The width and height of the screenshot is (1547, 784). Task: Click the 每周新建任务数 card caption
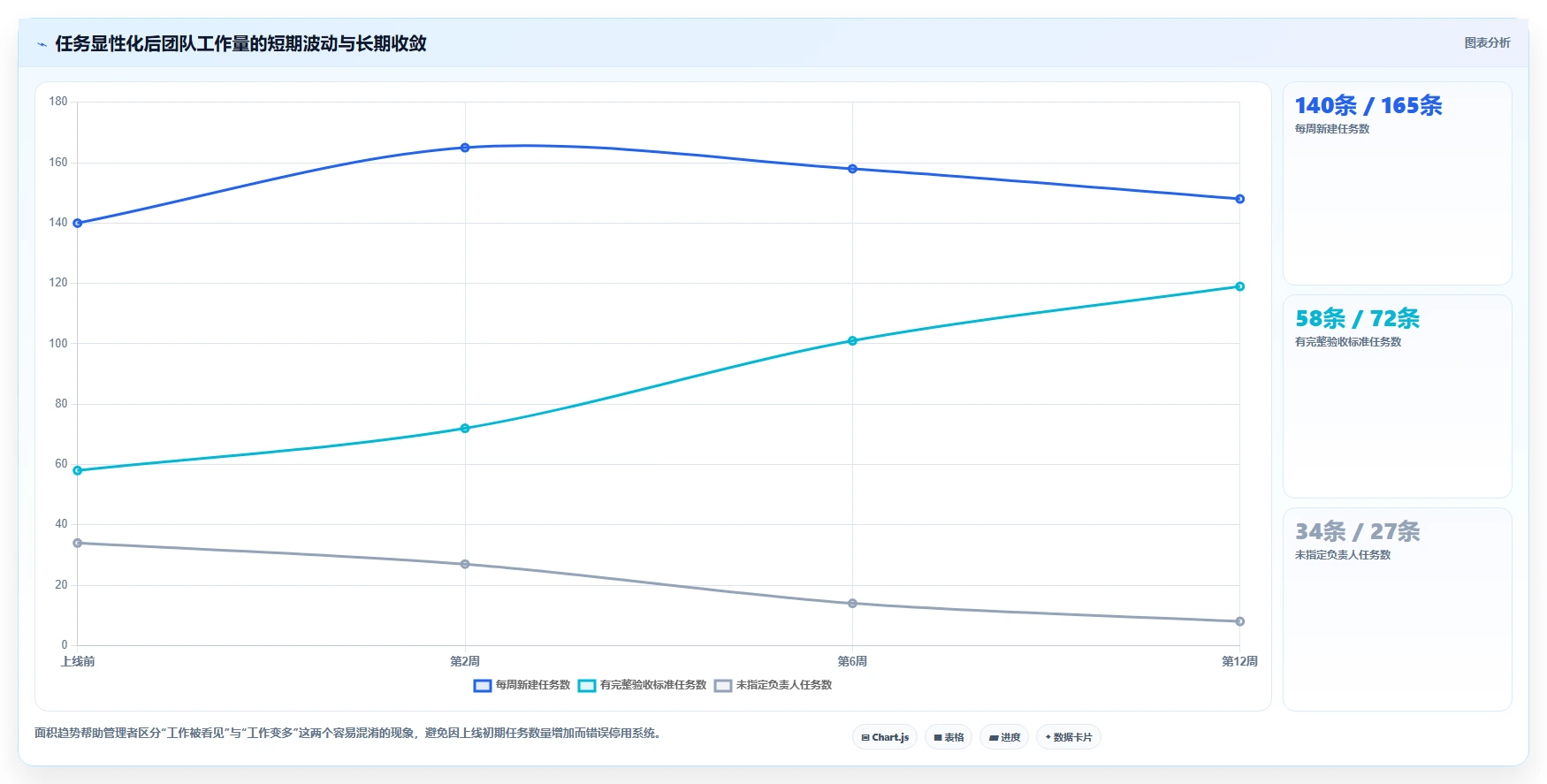(1332, 129)
